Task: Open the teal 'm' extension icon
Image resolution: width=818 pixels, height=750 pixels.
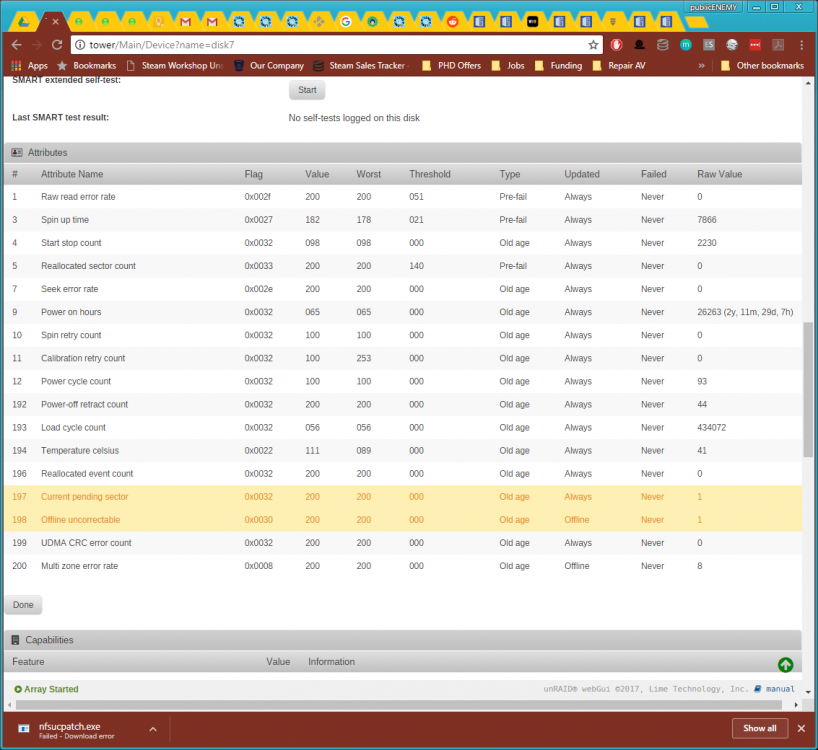Action: [x=685, y=45]
